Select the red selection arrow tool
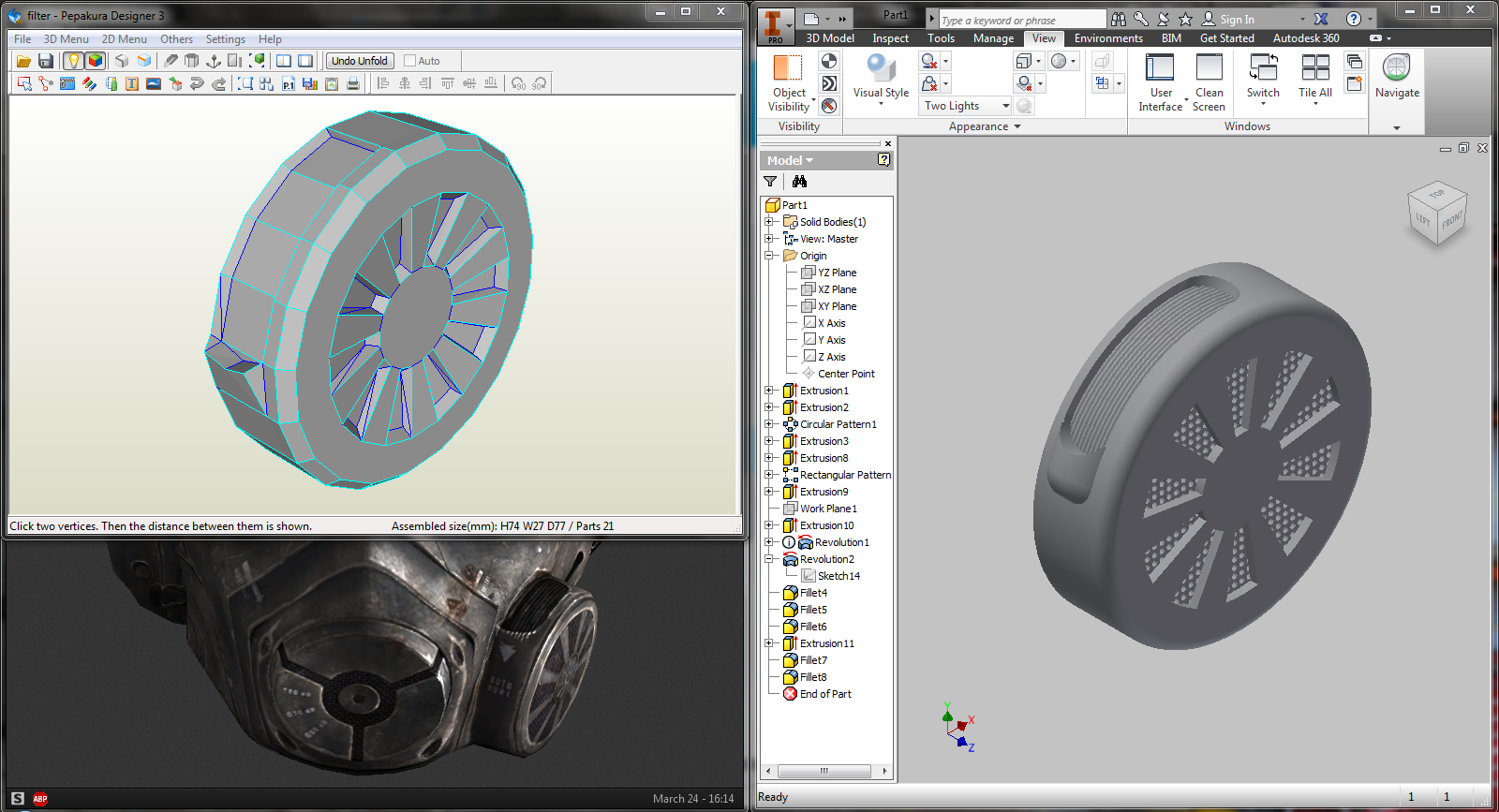1499x812 pixels. coord(24,83)
